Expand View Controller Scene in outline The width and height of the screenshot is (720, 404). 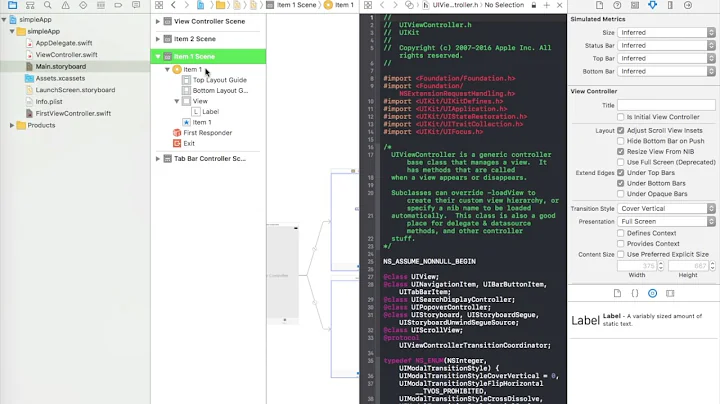pyautogui.click(x=158, y=21)
